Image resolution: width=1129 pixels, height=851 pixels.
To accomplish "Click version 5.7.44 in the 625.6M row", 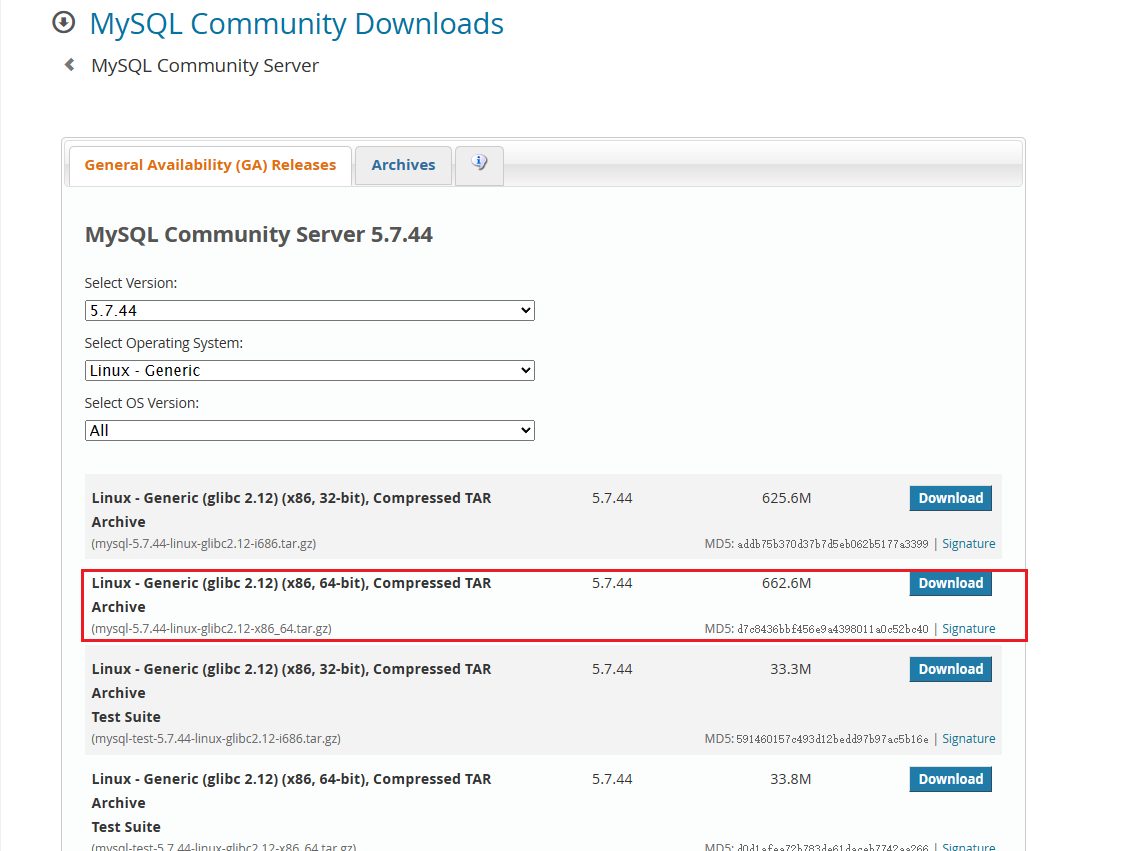I will click(612, 498).
